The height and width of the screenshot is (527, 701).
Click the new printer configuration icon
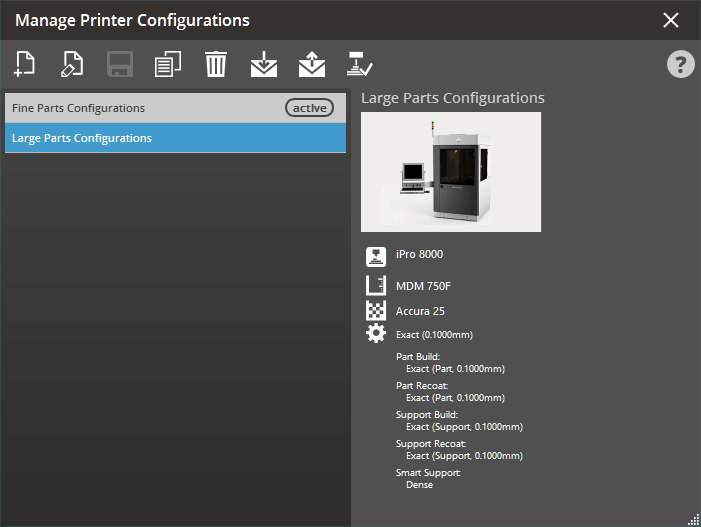(x=25, y=65)
